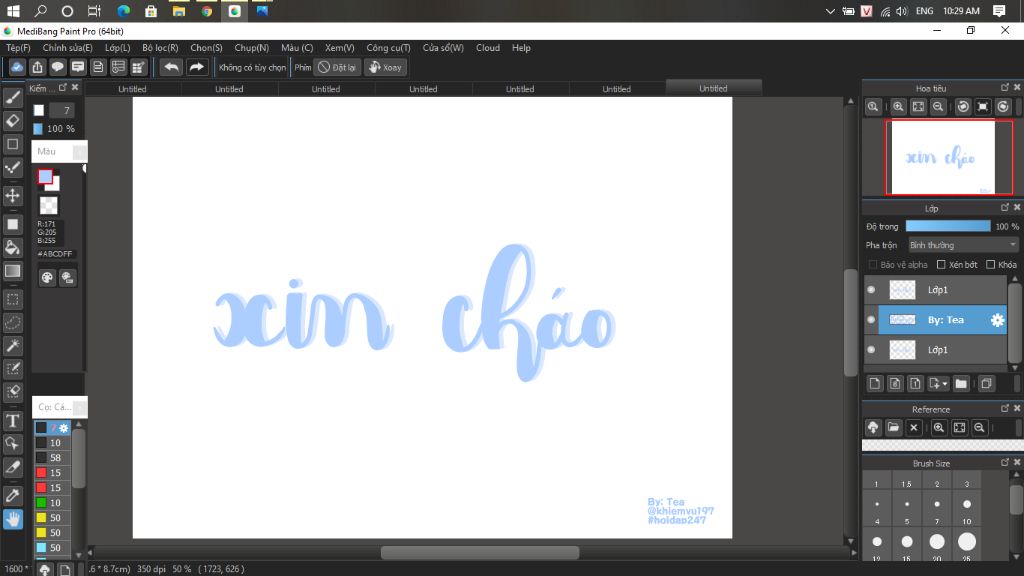Hide the By: Tea layer
Screen dimensions: 1024x576
pyautogui.click(x=871, y=320)
